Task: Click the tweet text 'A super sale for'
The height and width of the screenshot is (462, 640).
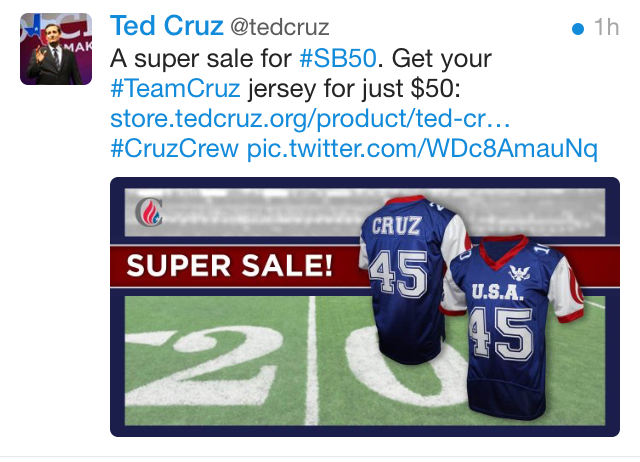Action: (x=200, y=58)
